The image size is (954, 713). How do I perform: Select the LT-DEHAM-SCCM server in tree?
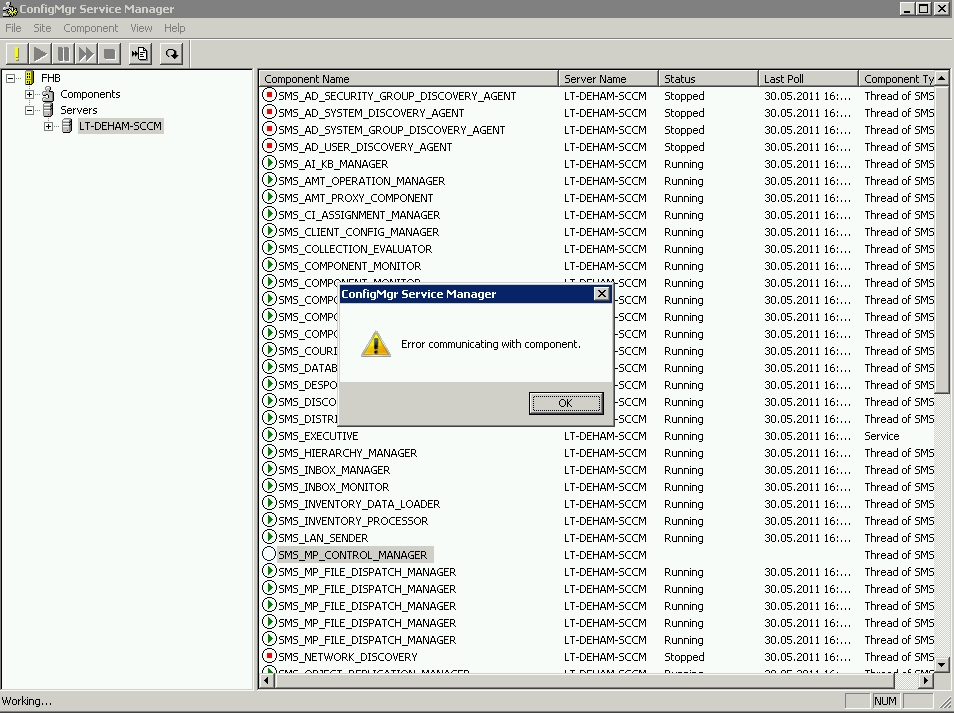(120, 126)
